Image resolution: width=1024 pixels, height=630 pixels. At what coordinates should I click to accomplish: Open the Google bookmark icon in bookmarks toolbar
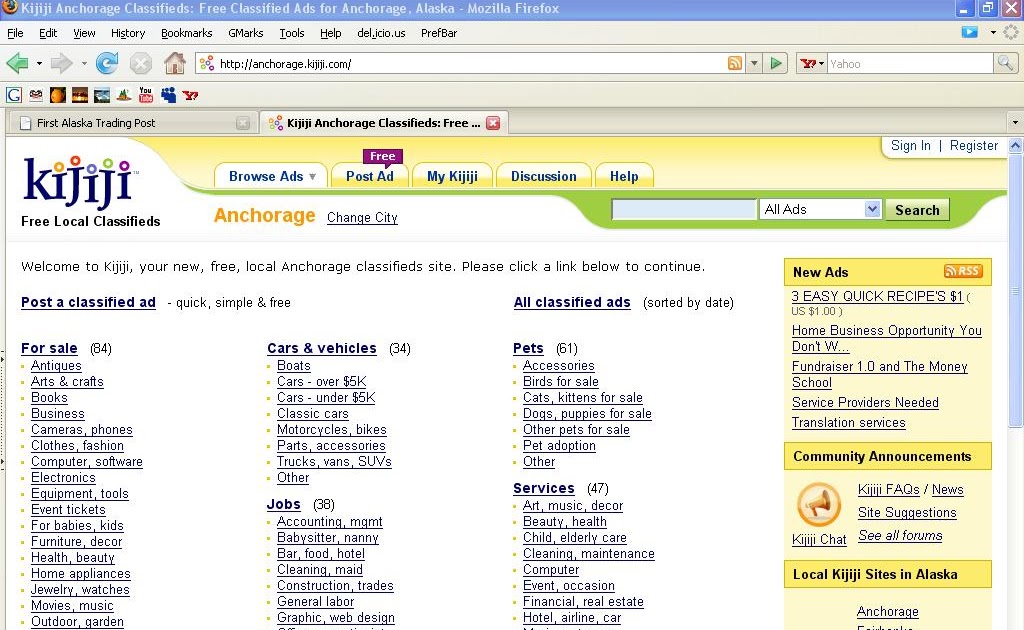pyautogui.click(x=14, y=95)
